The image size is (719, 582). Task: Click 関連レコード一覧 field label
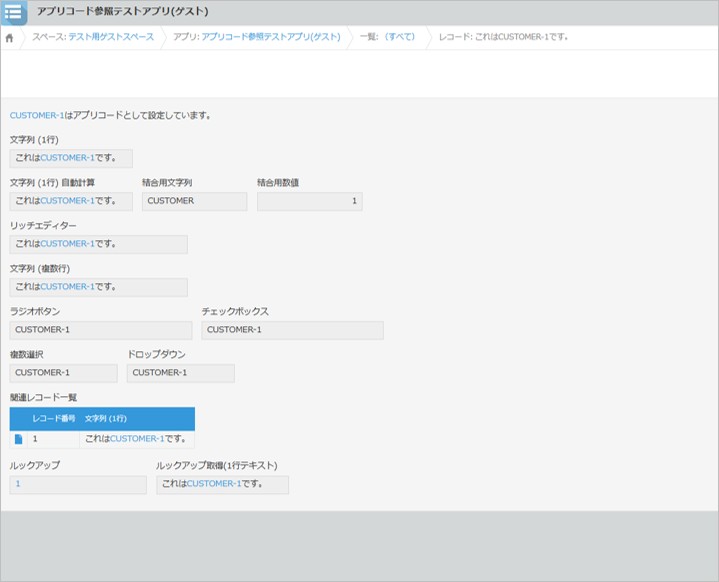tap(44, 398)
